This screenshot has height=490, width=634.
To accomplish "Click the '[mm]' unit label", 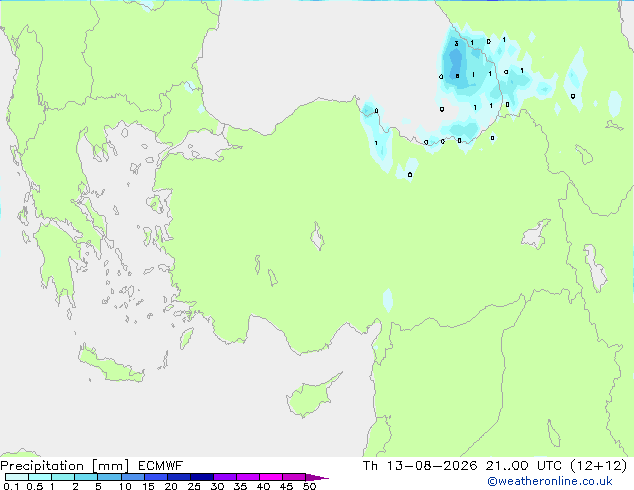I will coord(111,466).
